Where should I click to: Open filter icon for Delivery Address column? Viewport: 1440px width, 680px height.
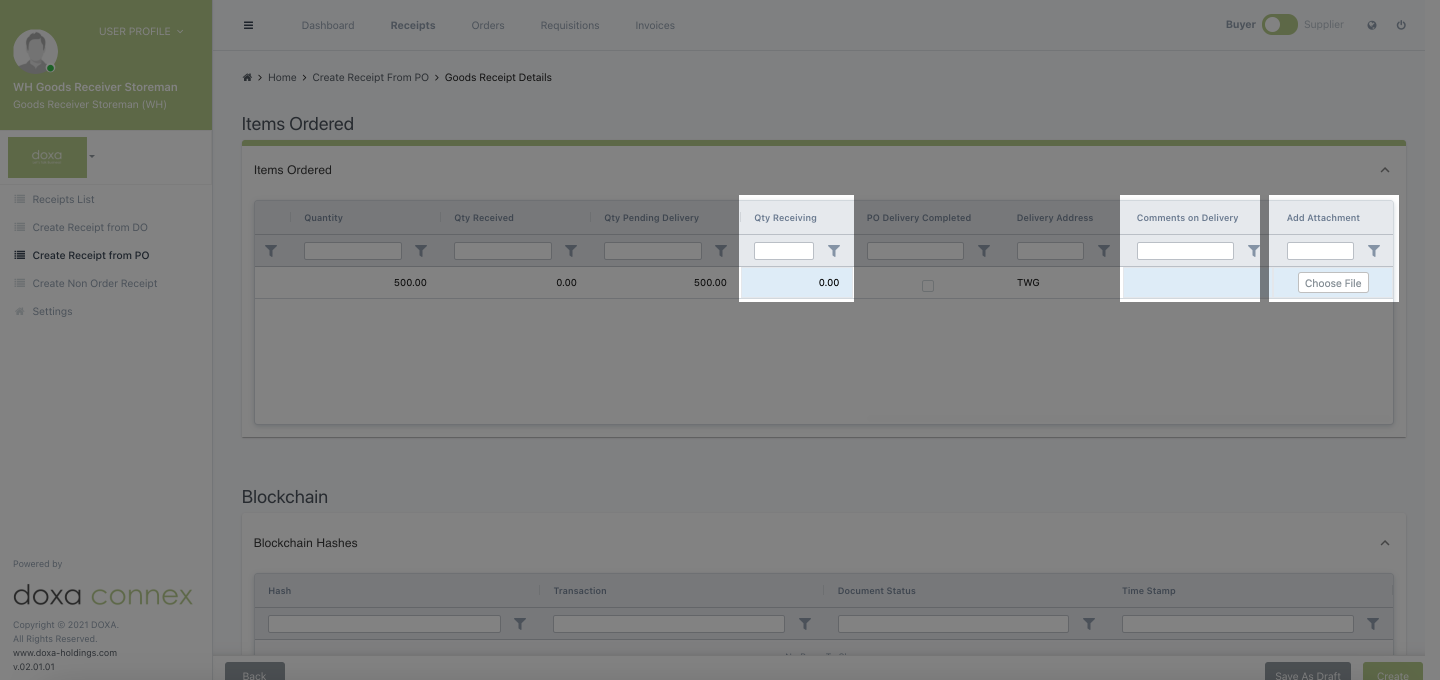1104,251
